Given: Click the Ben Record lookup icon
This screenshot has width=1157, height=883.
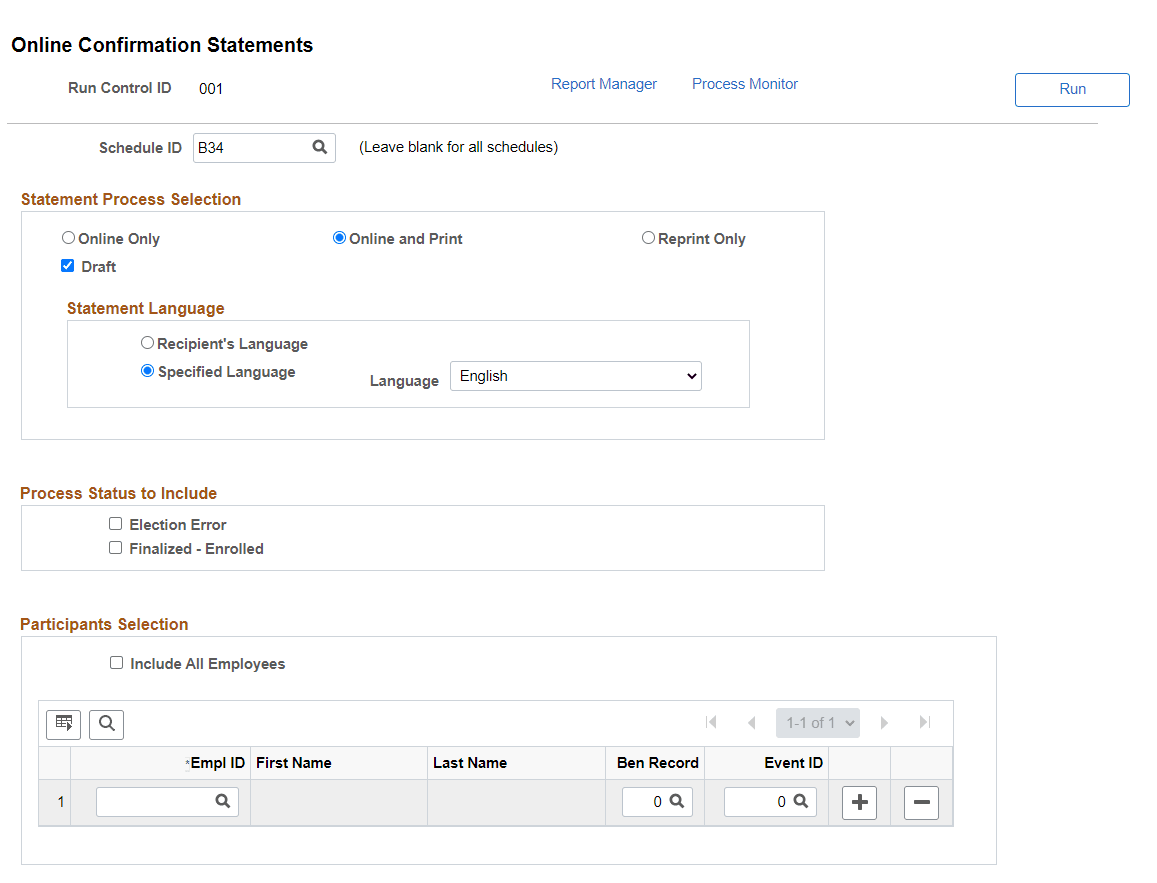Looking at the screenshot, I should point(676,801).
